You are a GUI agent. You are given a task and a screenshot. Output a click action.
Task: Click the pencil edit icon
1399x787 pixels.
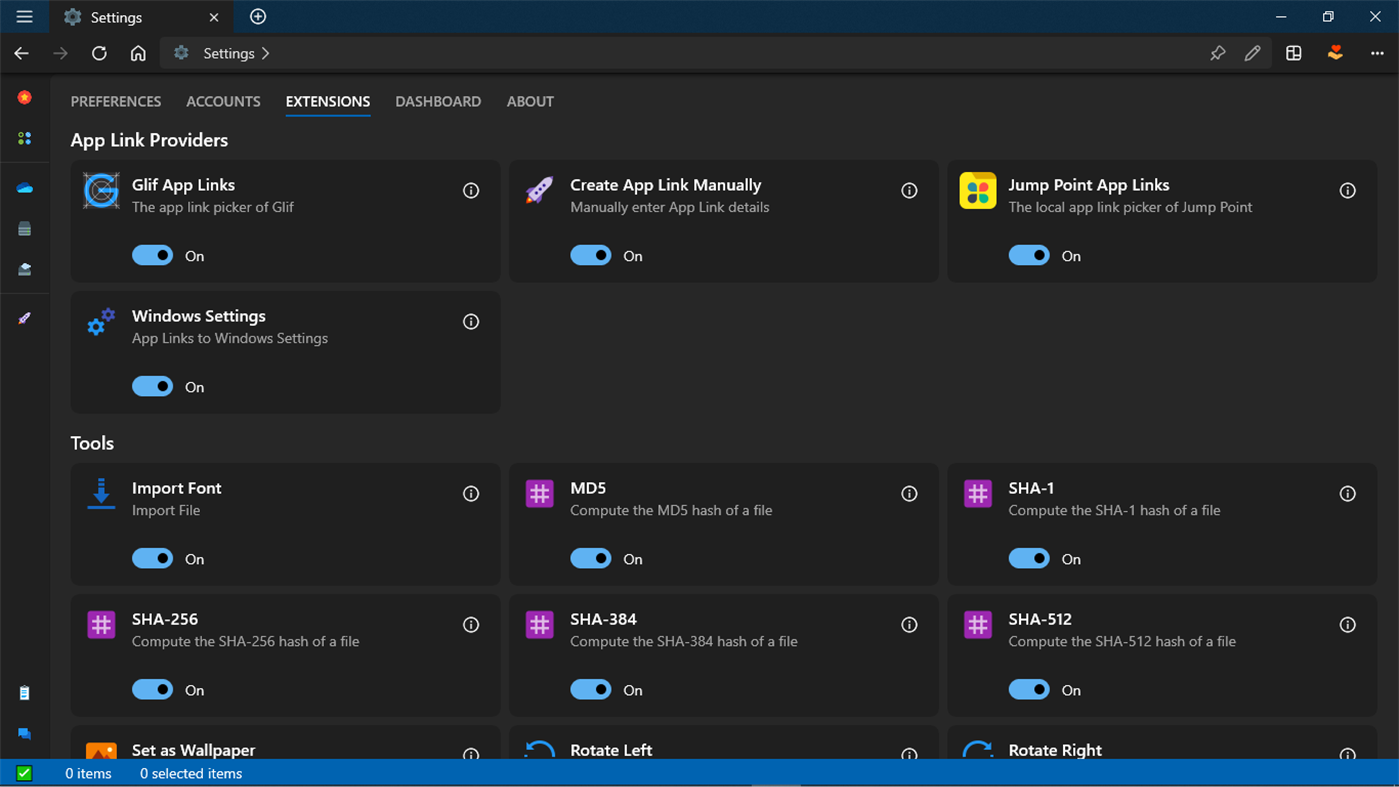(x=1253, y=53)
